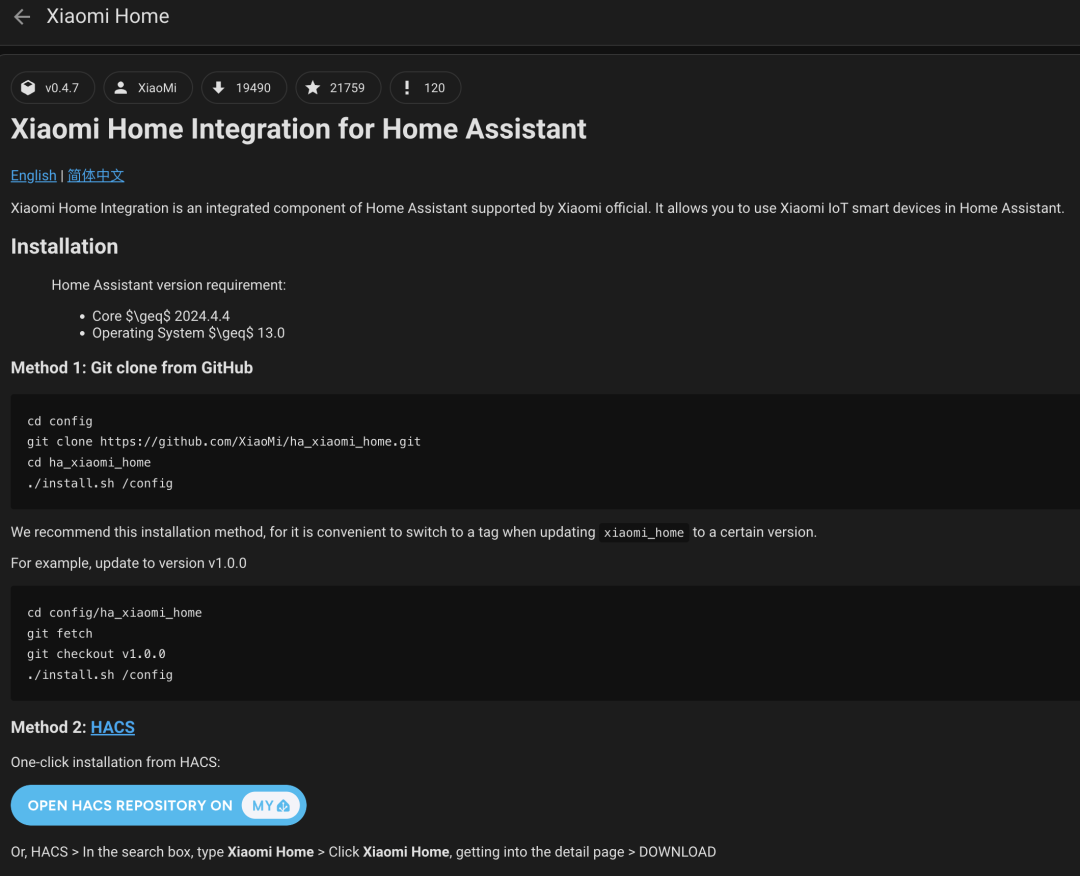Click the download arrow icon next to 19490
Viewport: 1080px width, 876px height.
(218, 87)
